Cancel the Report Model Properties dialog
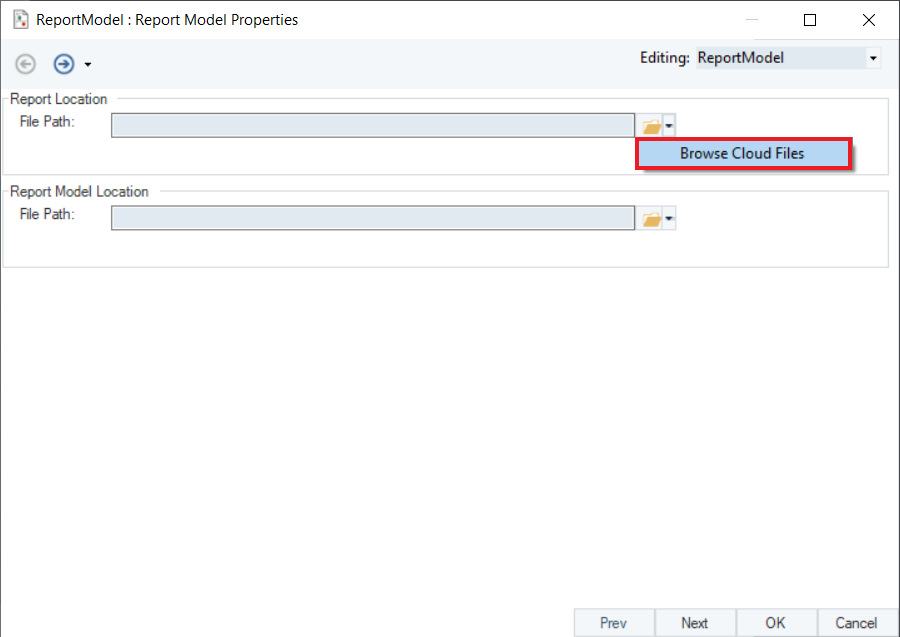Image resolution: width=900 pixels, height=637 pixels. pos(857,622)
